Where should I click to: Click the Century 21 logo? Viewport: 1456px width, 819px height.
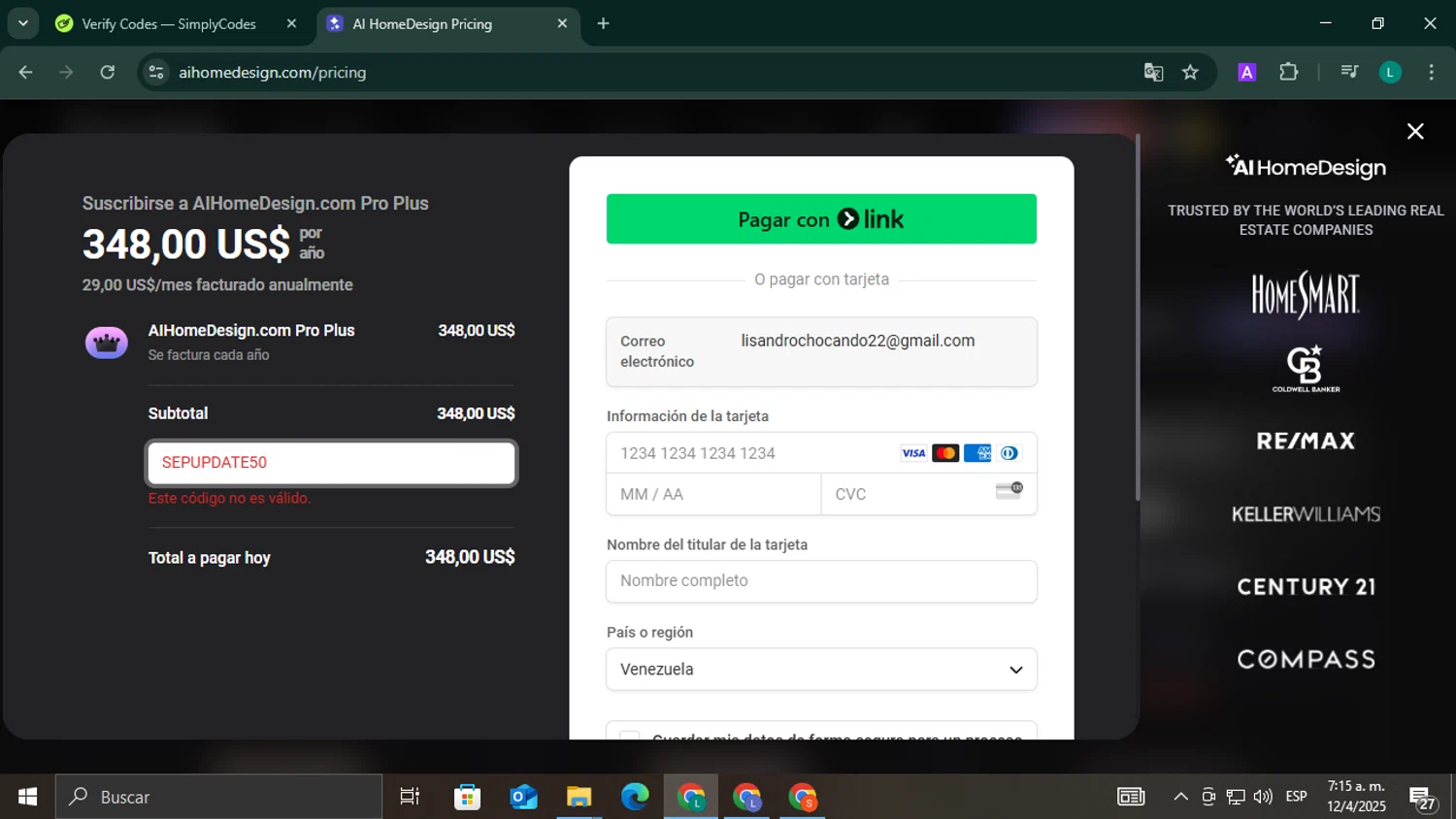point(1306,587)
